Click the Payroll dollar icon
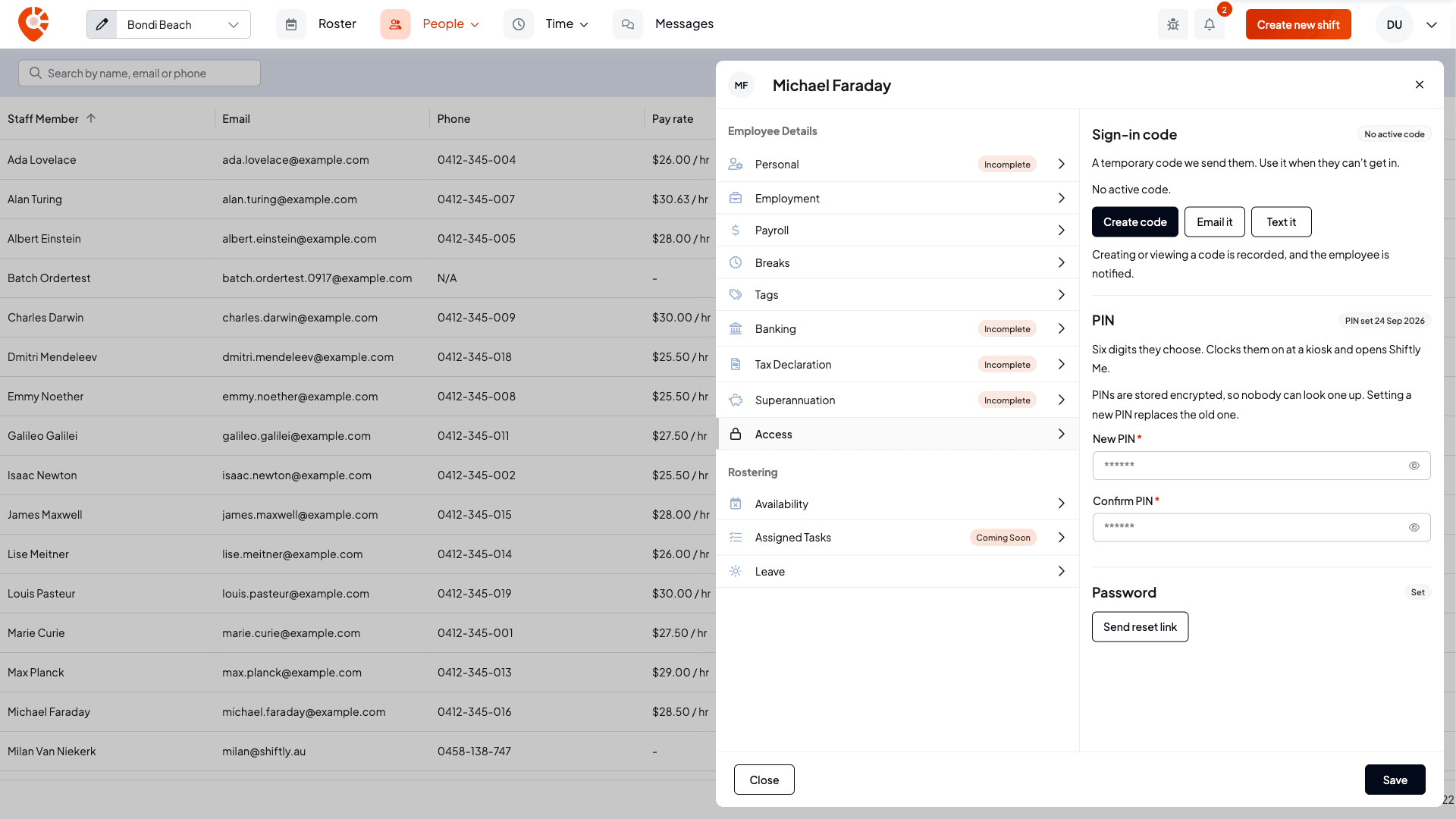1456x819 pixels. pyautogui.click(x=736, y=230)
